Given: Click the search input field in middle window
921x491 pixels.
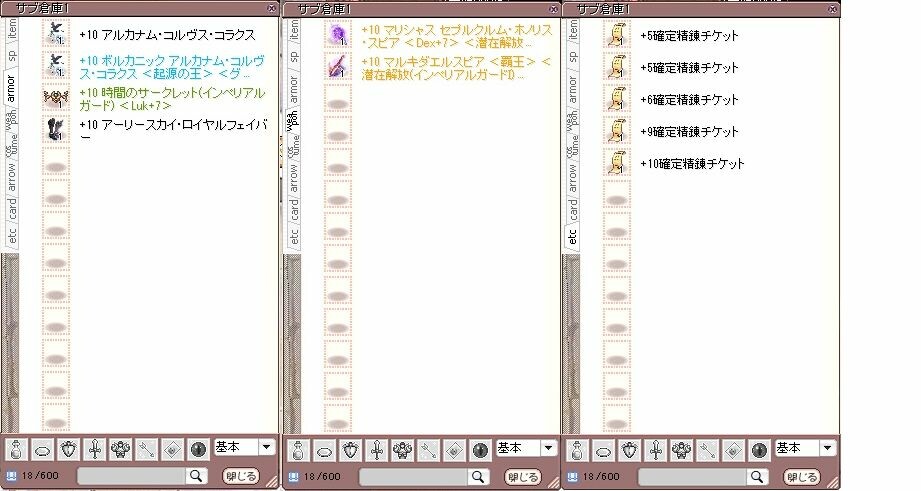Looking at the screenshot, I should 412,477.
